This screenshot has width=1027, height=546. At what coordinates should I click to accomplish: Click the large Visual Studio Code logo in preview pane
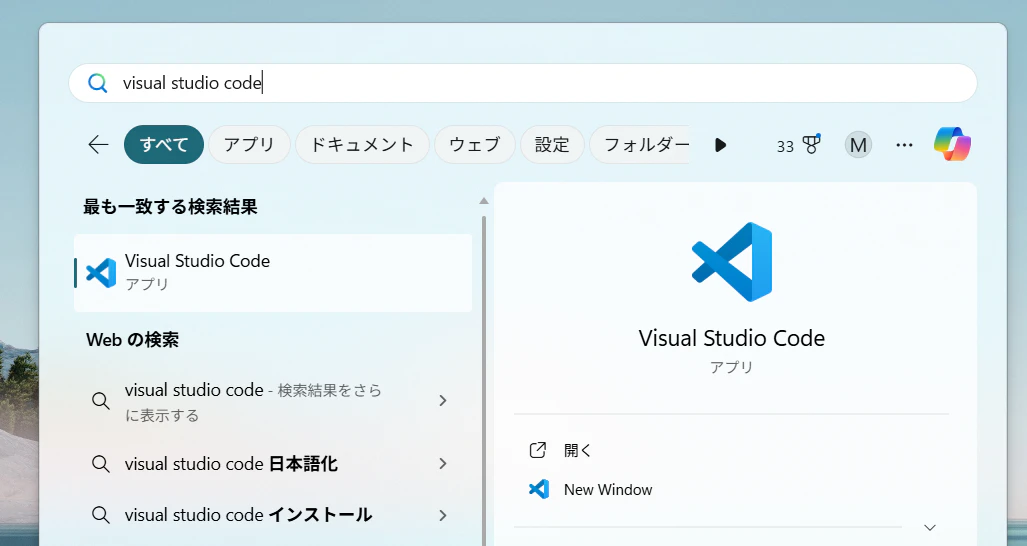tap(732, 262)
